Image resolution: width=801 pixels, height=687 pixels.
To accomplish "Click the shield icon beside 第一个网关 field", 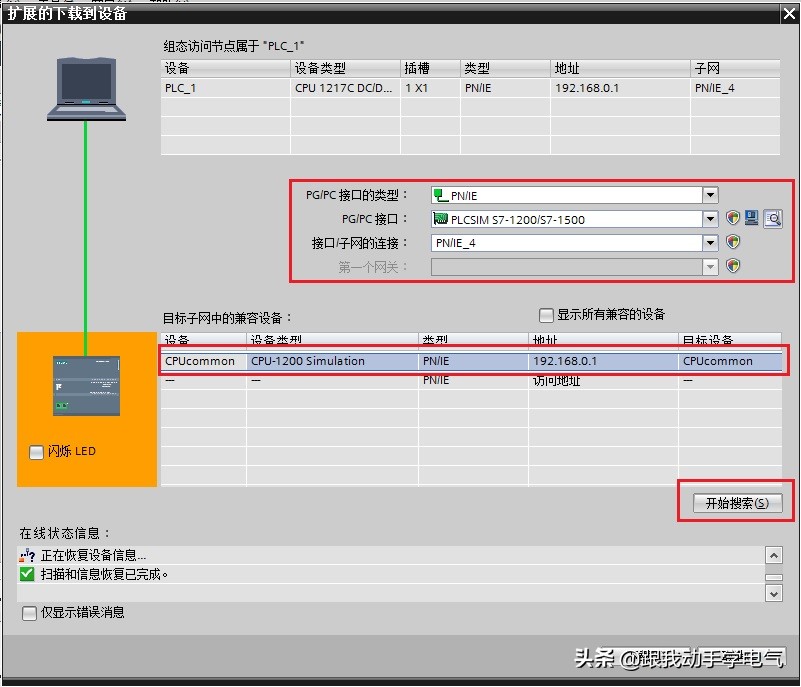I will pos(731,266).
